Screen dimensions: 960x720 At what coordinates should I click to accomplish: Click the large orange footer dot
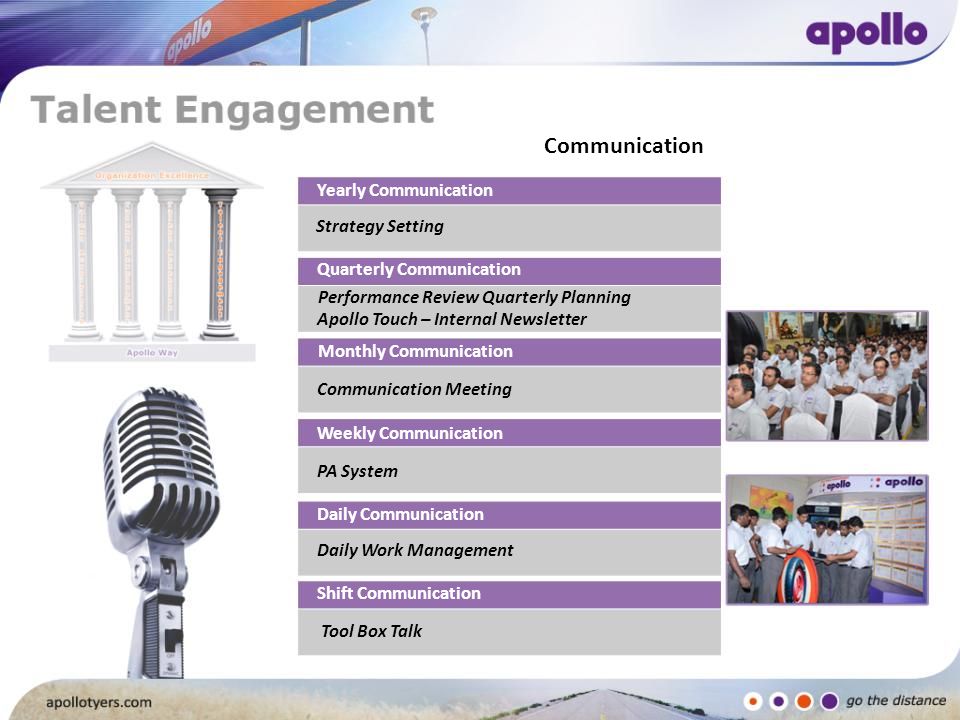tap(803, 701)
